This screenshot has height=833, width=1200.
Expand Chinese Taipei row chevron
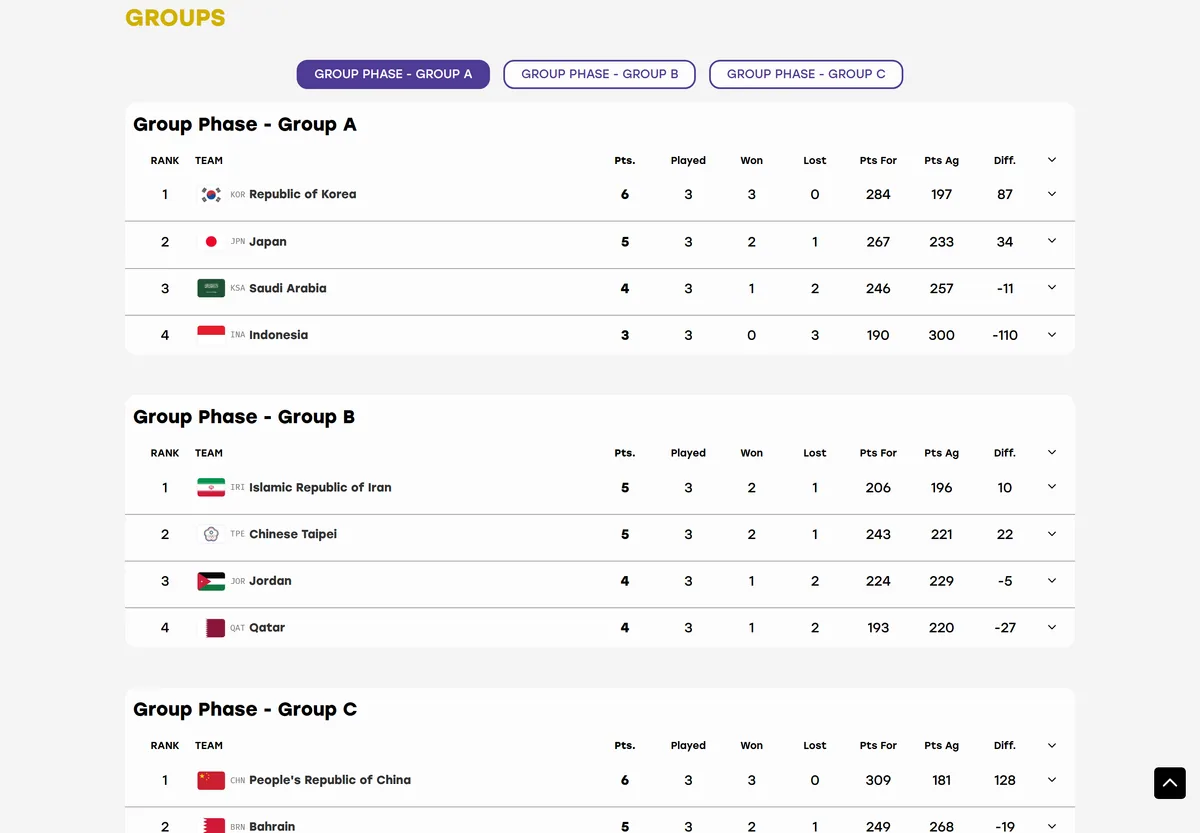[x=1052, y=534]
